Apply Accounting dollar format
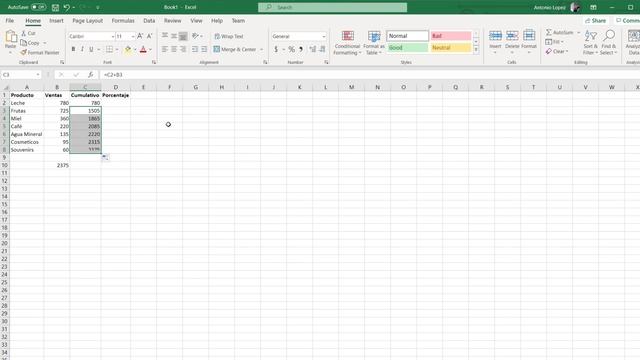 click(x=276, y=49)
